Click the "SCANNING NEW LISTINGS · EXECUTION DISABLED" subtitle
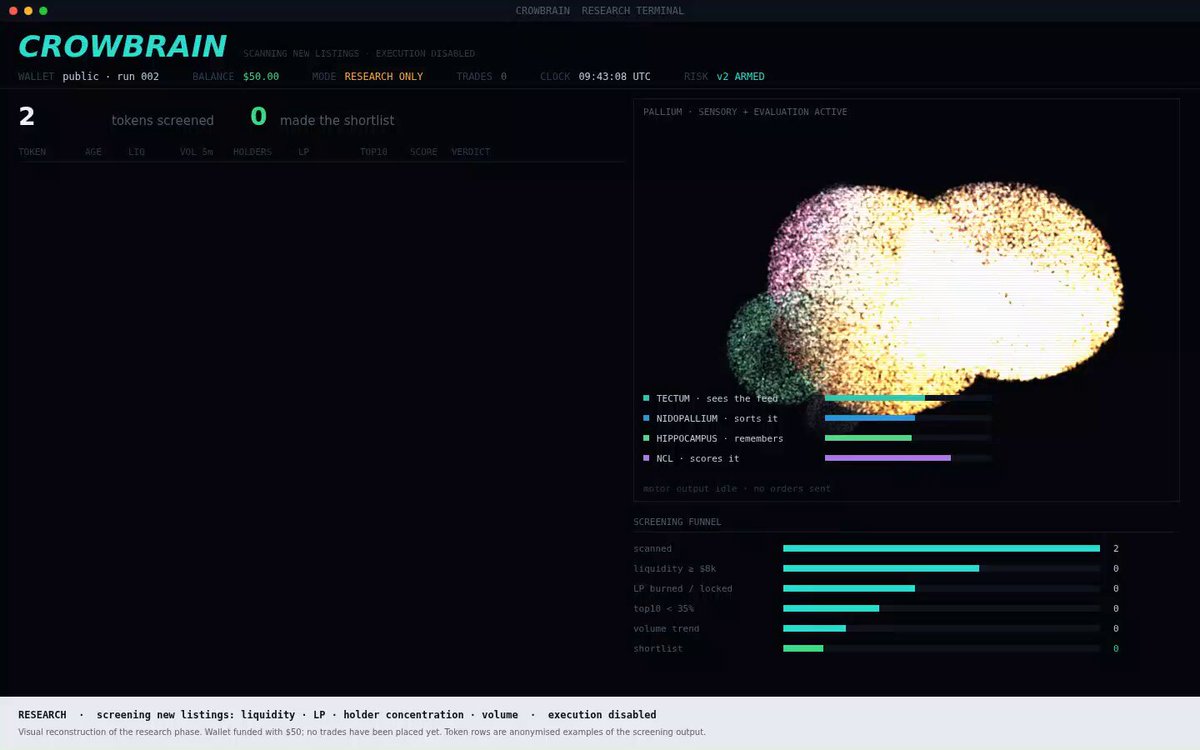Screen dimensions: 1200x750 tap(359, 54)
